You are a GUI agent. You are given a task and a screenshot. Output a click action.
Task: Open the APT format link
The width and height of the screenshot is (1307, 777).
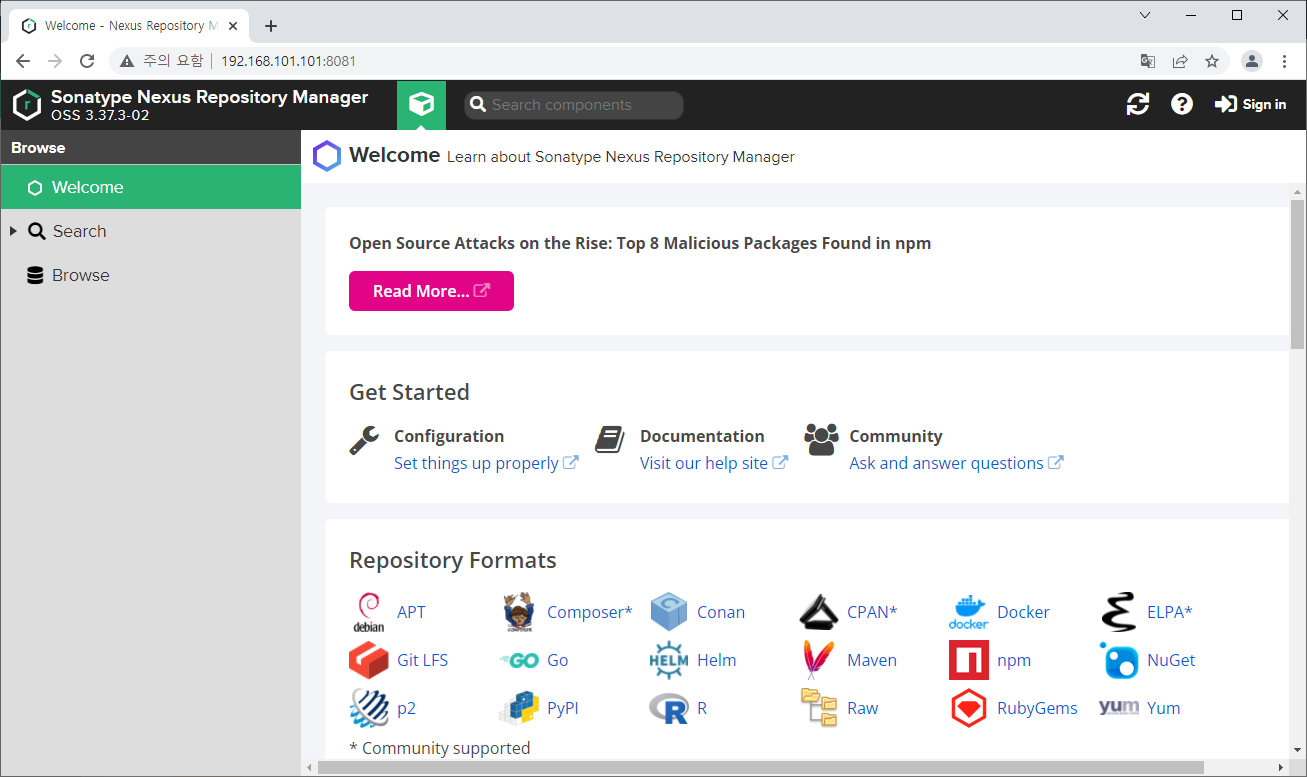pyautogui.click(x=411, y=612)
